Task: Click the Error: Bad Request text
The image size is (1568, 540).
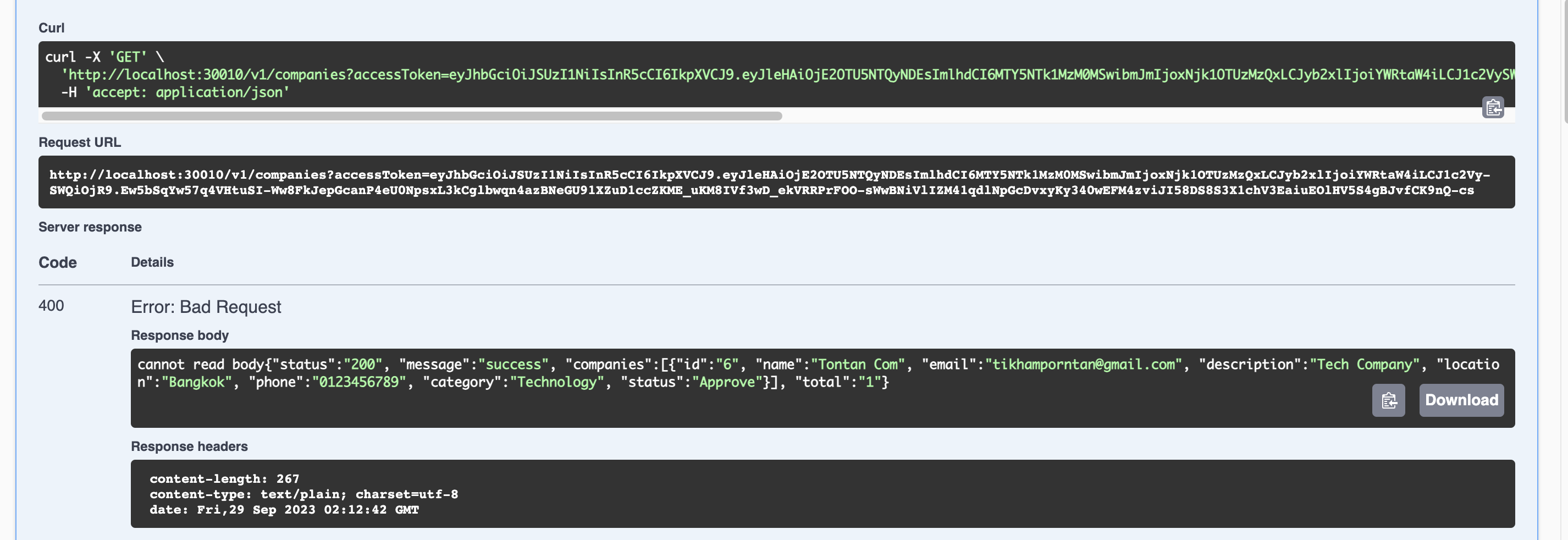Action: (x=206, y=307)
